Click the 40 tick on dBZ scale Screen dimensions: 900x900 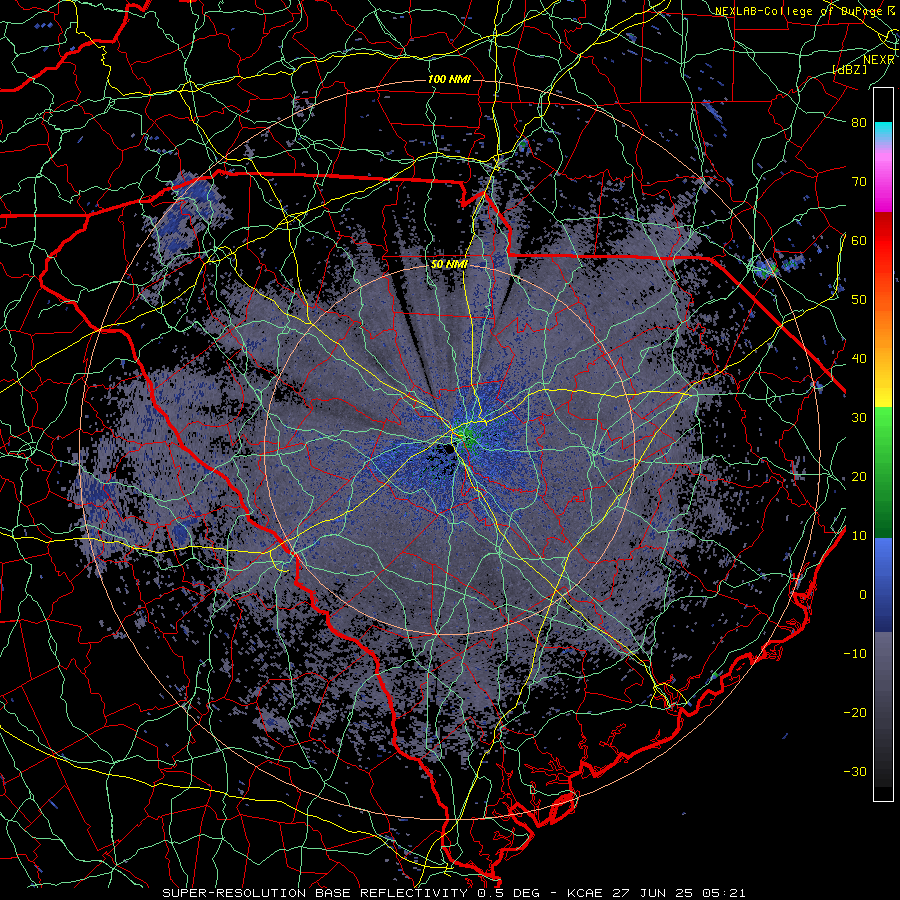[859, 359]
